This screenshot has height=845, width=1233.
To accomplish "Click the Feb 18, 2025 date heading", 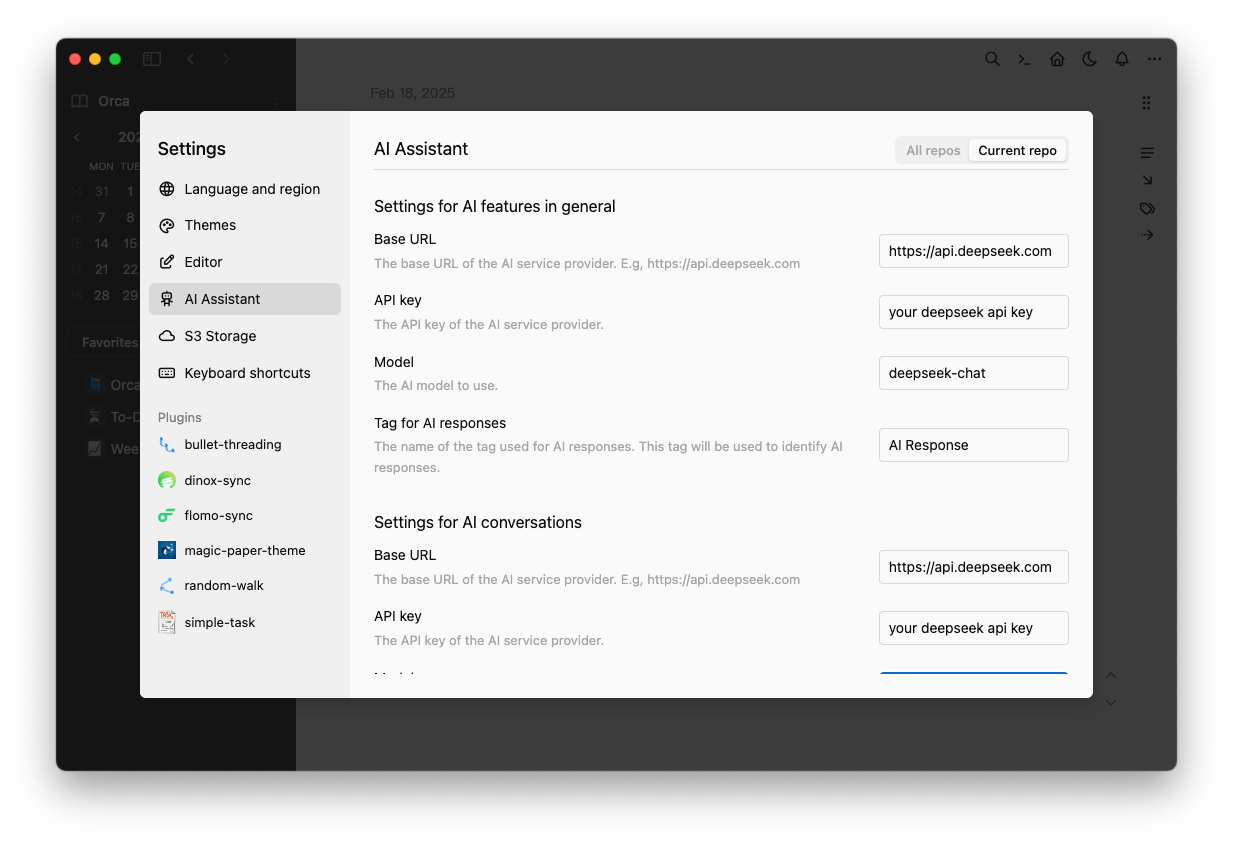I will click(413, 93).
